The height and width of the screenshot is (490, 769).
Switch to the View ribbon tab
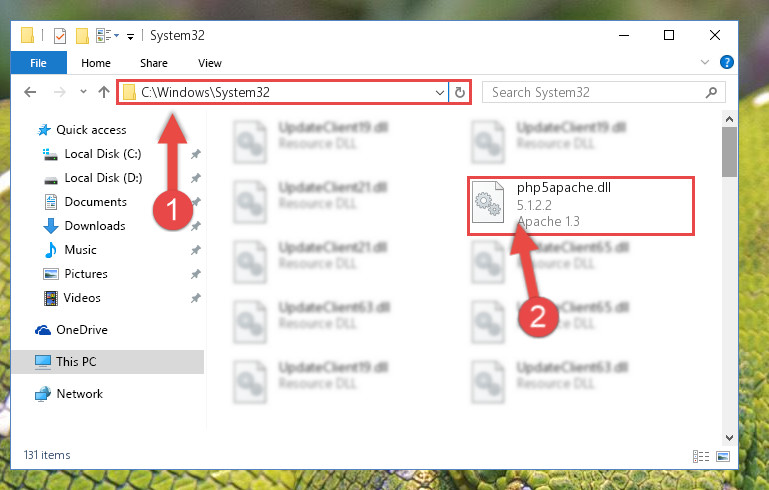click(x=210, y=63)
